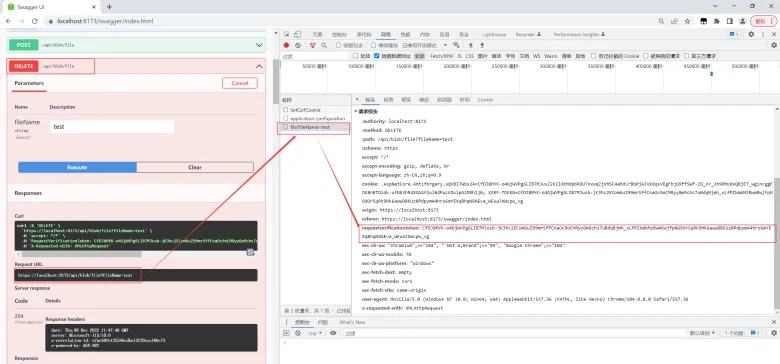Uncheck the hide data URLs checkbox
Screen dimensions: 780x364
click(x=377, y=56)
